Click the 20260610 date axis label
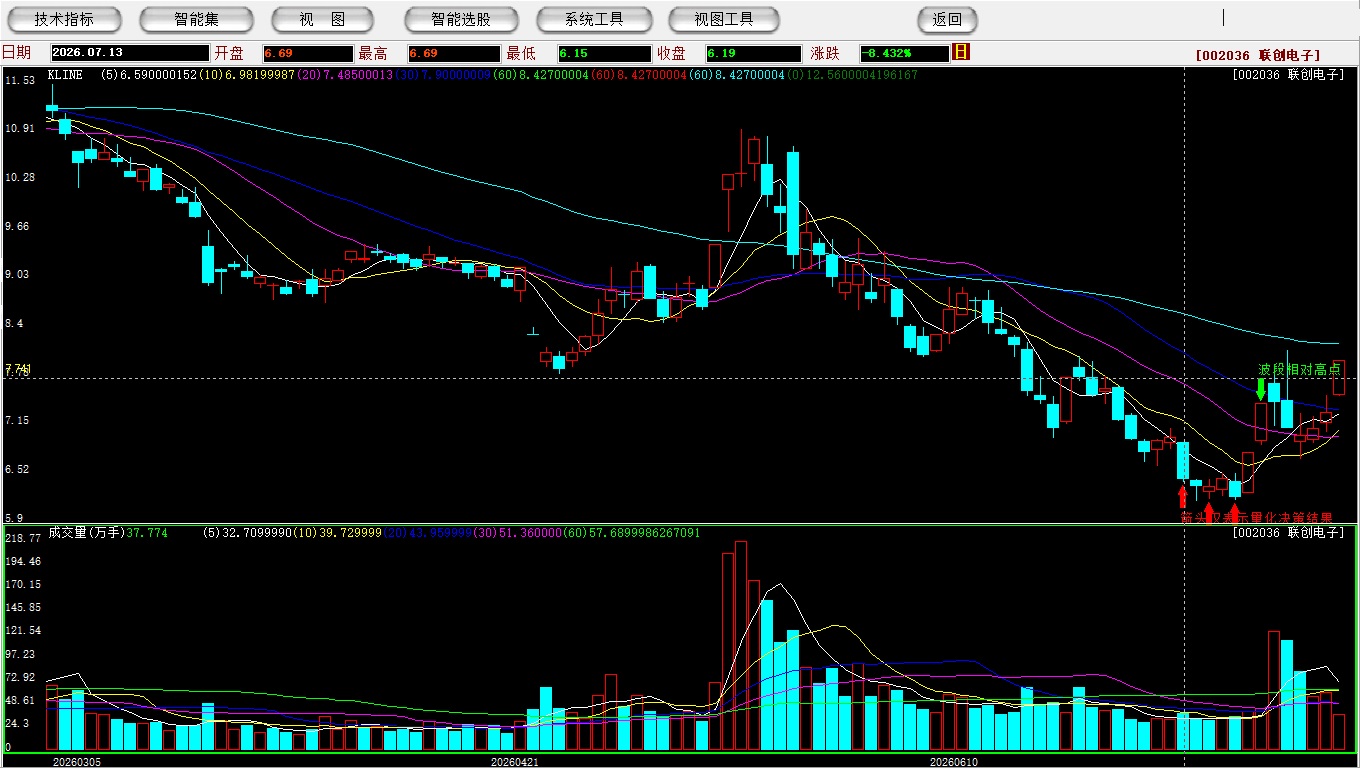Image resolution: width=1360 pixels, height=768 pixels. (x=954, y=762)
